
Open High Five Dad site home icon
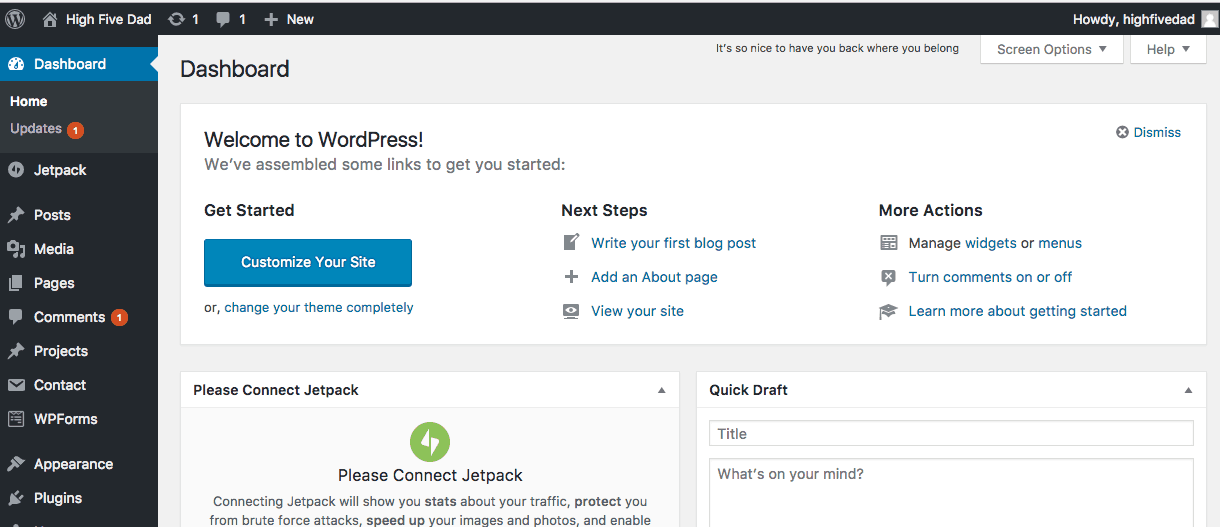tap(50, 19)
